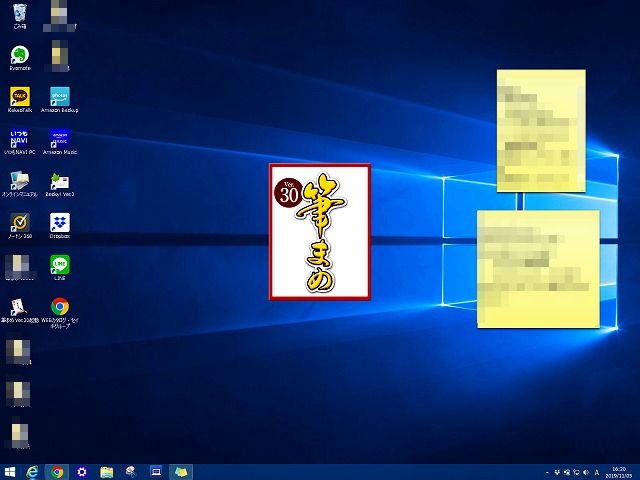This screenshot has width=640, height=480.
Task: Open the taskbar clock and date
Action: [619, 473]
